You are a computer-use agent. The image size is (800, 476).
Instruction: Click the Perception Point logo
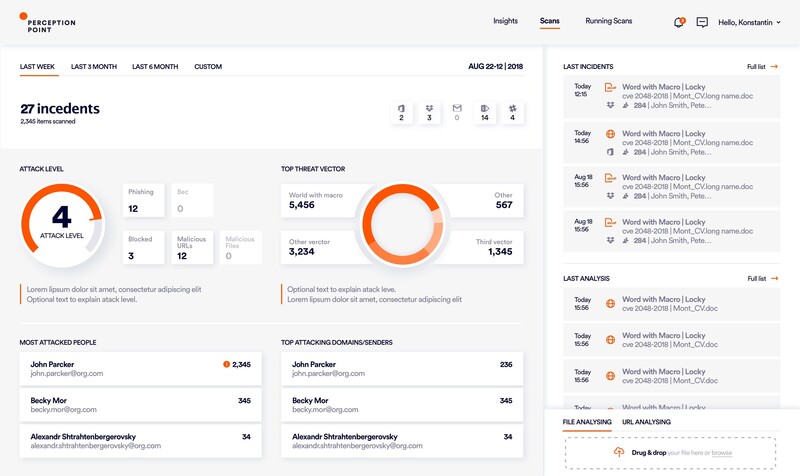(46, 21)
